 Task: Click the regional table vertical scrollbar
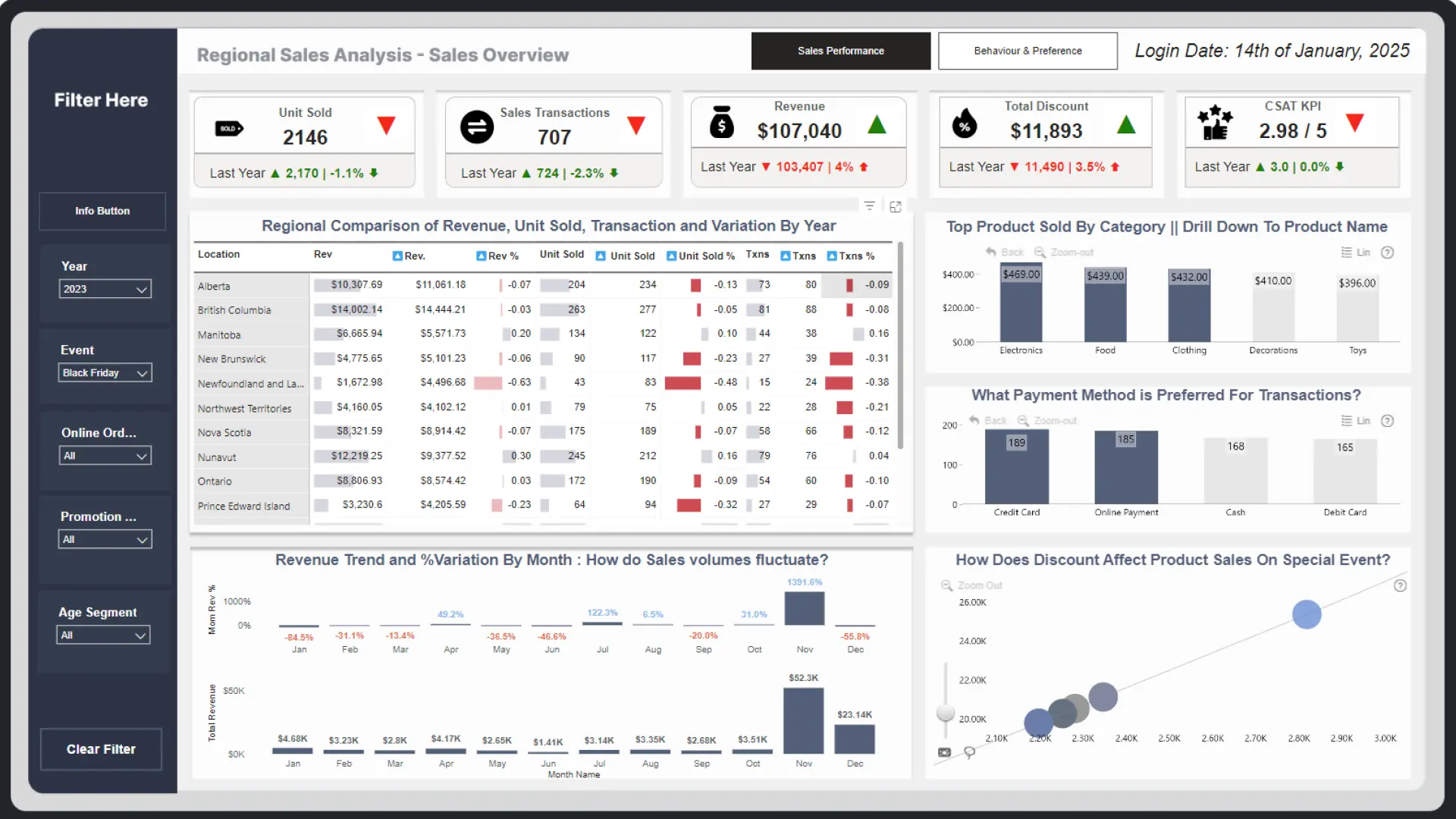pyautogui.click(x=900, y=345)
